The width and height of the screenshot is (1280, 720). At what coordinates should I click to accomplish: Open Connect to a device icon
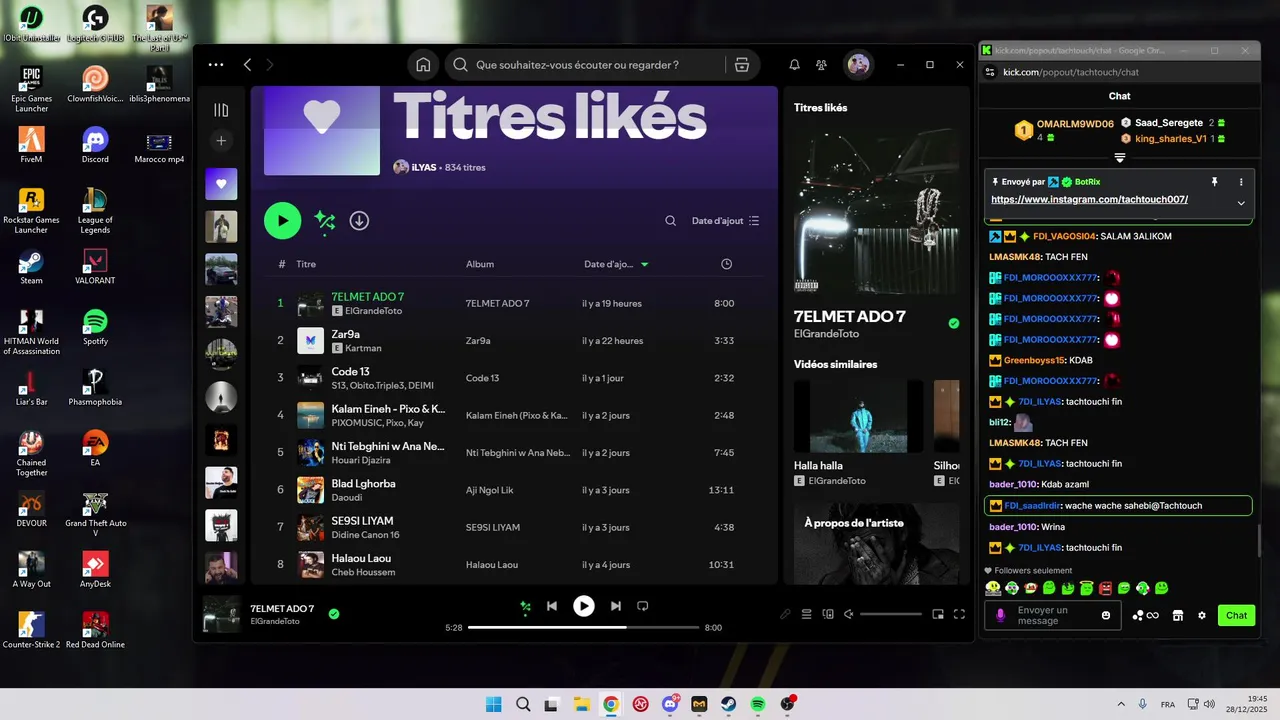tap(828, 614)
